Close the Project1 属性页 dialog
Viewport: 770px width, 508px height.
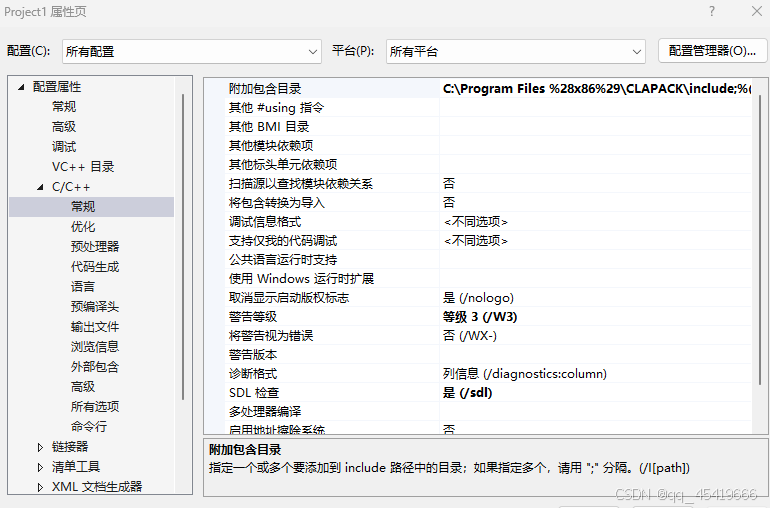coord(757,11)
